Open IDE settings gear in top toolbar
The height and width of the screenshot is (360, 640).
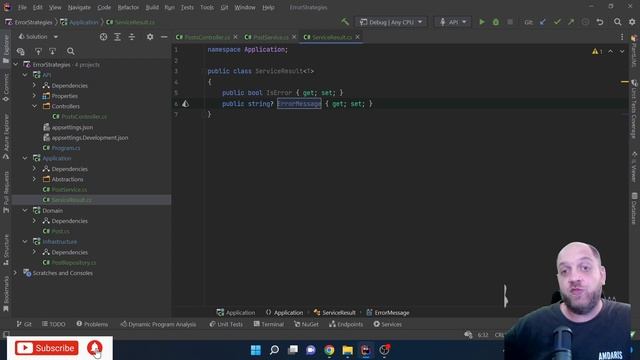click(632, 22)
